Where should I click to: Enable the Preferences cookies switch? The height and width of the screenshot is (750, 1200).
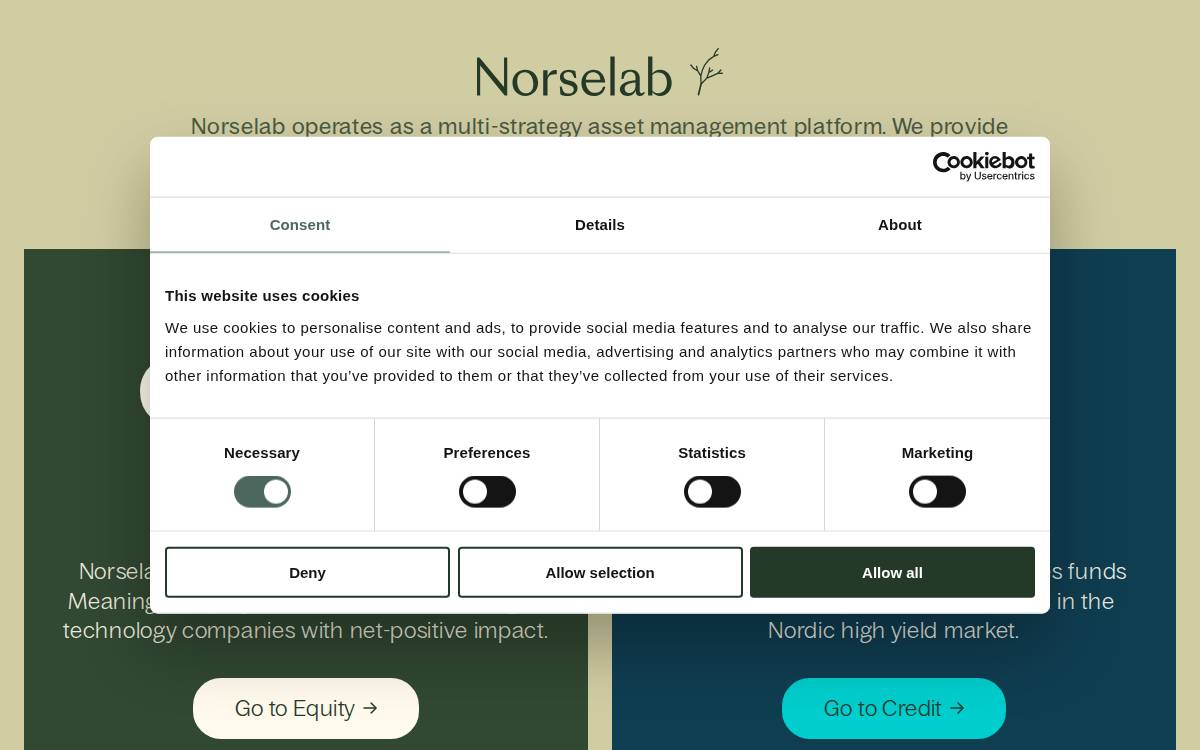pyautogui.click(x=487, y=492)
